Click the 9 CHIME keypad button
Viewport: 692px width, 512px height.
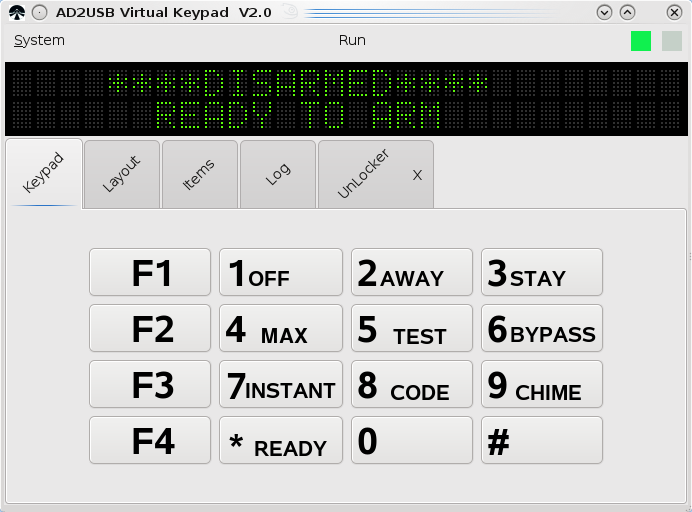click(542, 384)
